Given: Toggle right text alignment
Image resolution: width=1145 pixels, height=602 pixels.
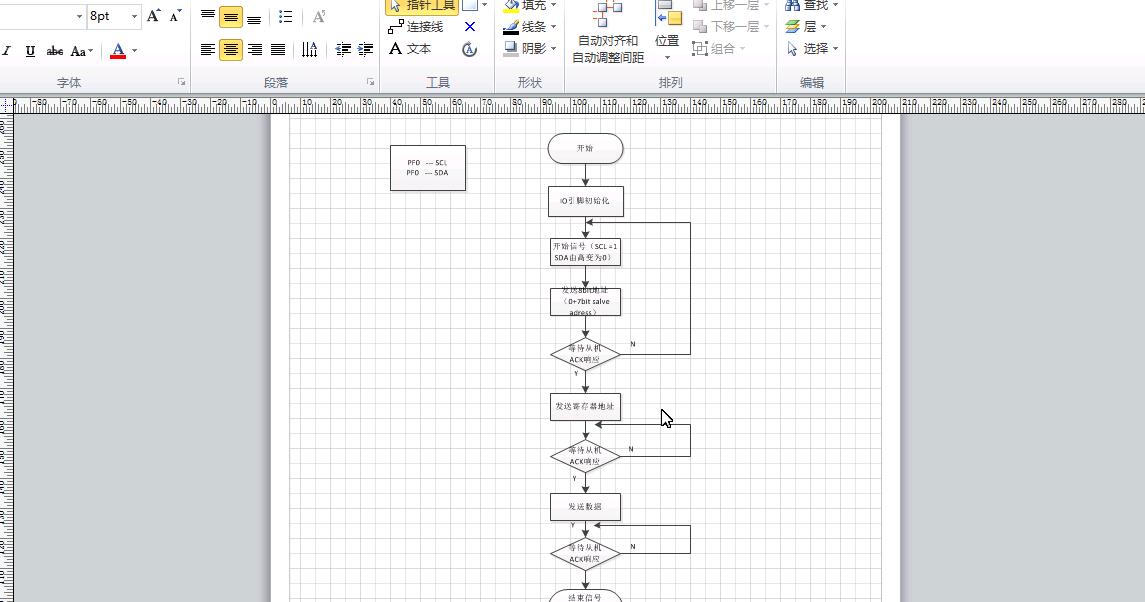Looking at the screenshot, I should pos(254,50).
